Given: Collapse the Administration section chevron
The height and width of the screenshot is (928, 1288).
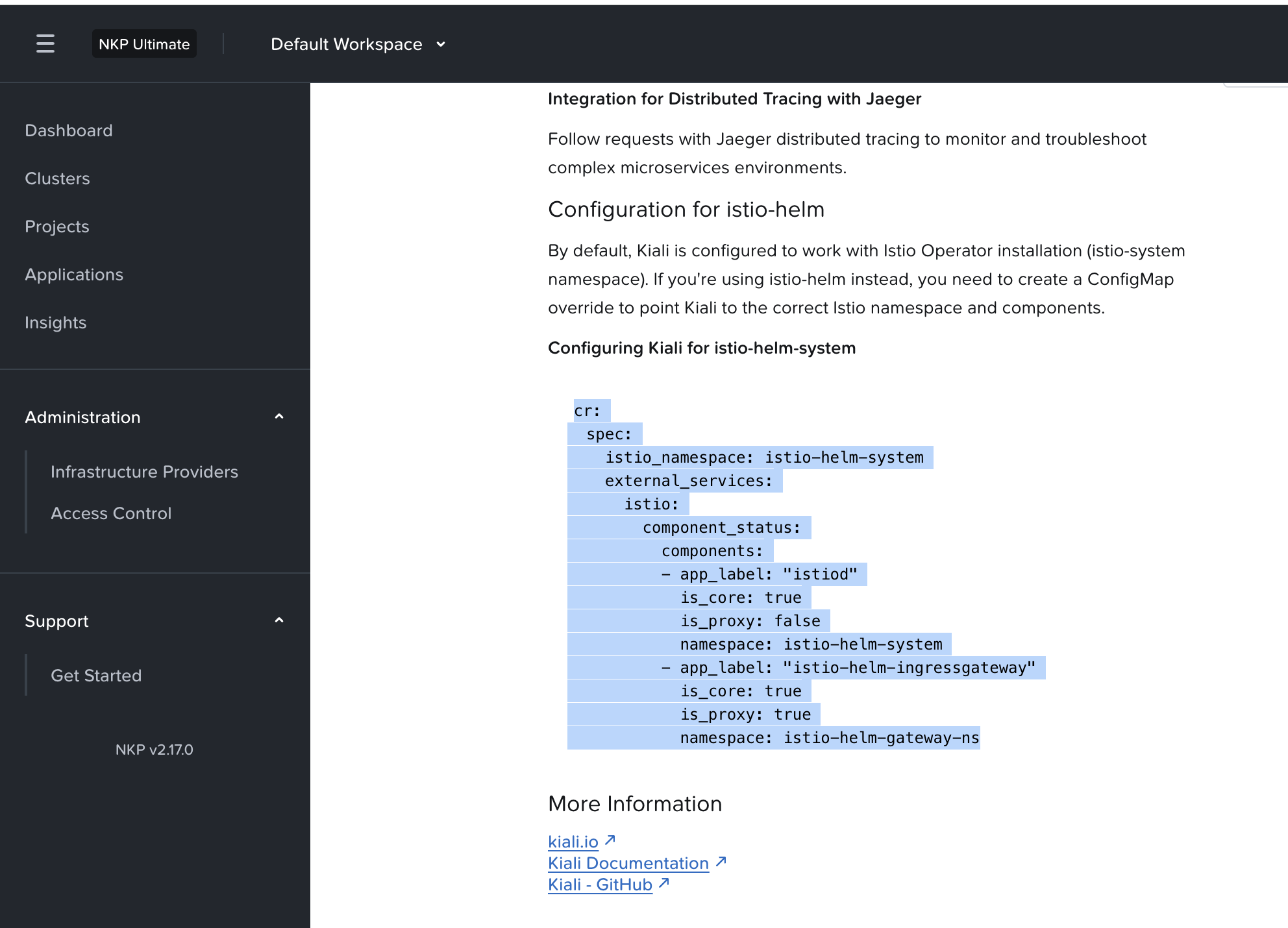Looking at the screenshot, I should [279, 417].
